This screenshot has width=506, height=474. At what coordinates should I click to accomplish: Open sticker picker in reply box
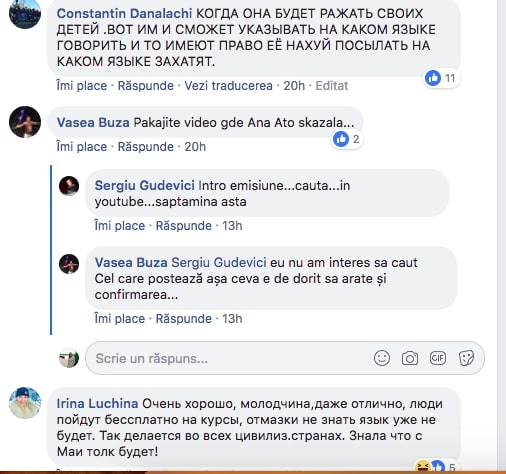466,358
